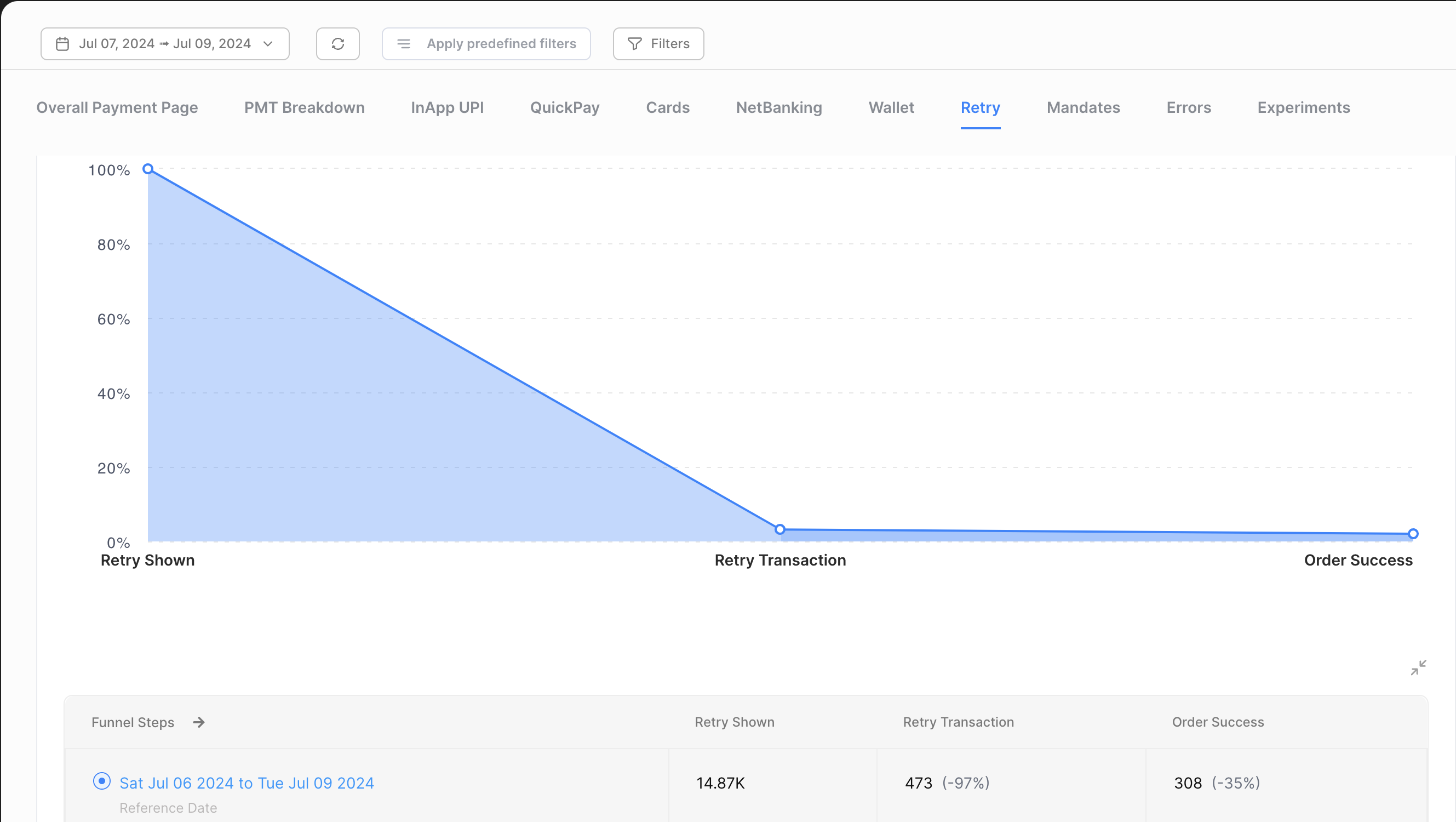
Task: Expand the date range dropdown chevron
Action: [x=268, y=44]
